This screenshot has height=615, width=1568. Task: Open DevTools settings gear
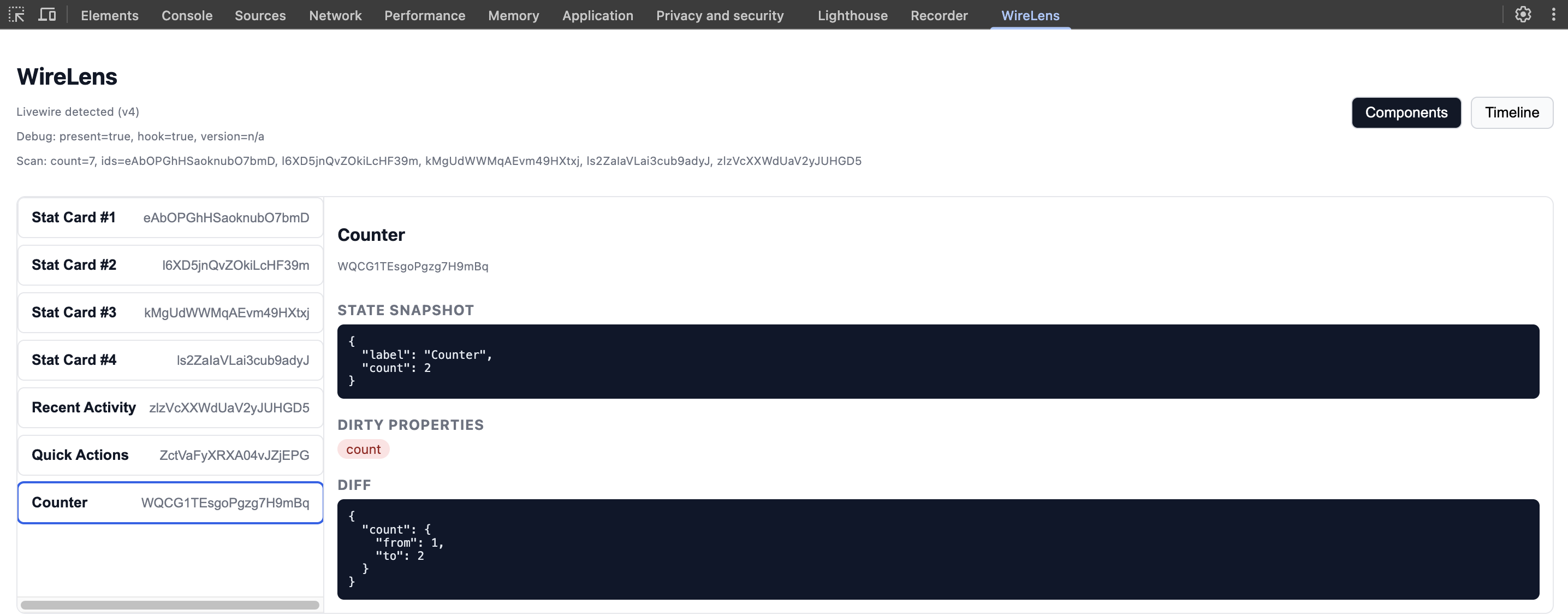1522,15
